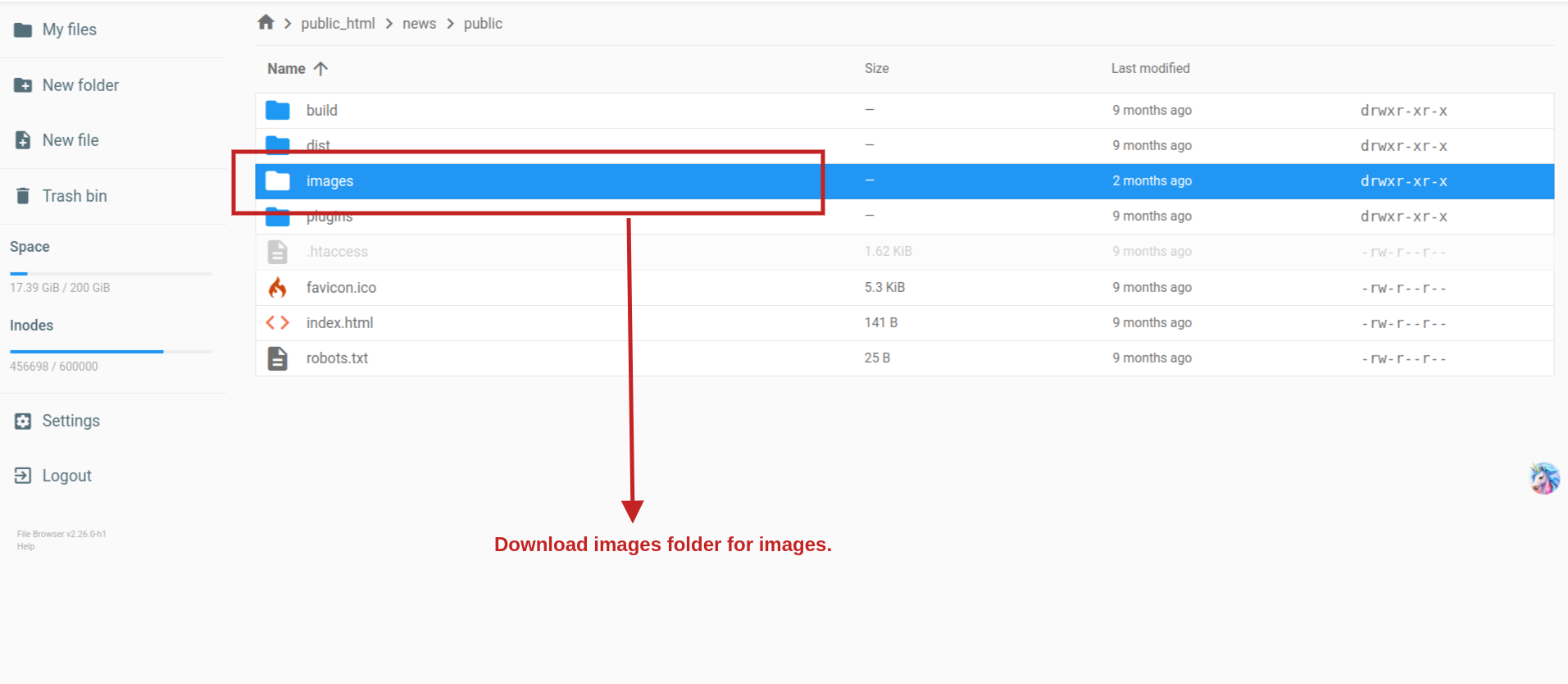
Task: Click the robots.txt document icon
Action: pyautogui.click(x=278, y=358)
